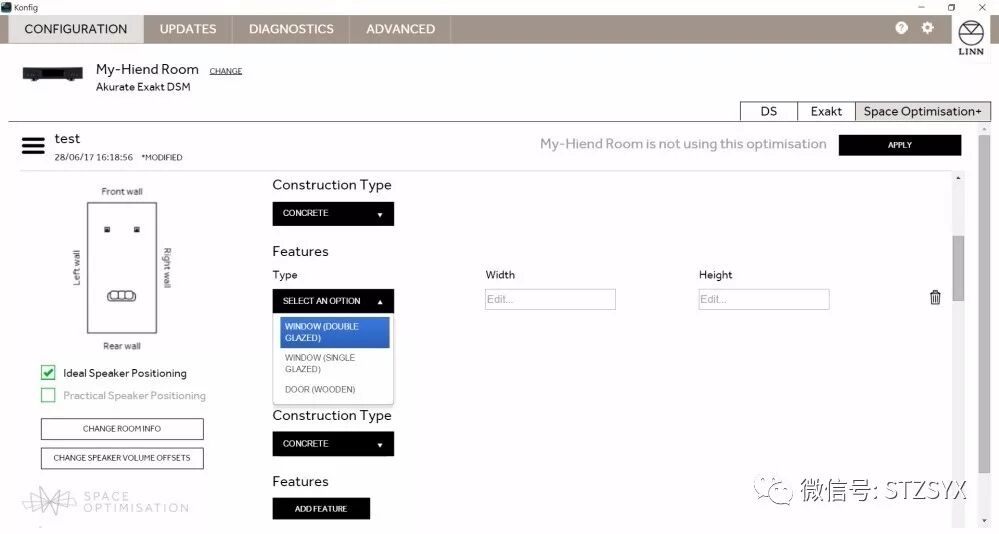Click the Linn logo icon
This screenshot has width=999, height=534.
[x=971, y=37]
